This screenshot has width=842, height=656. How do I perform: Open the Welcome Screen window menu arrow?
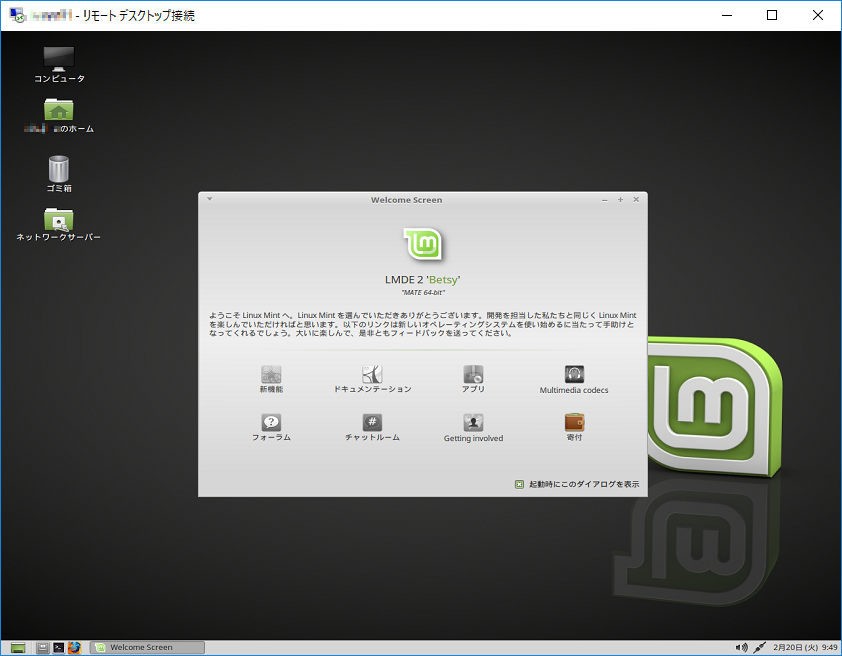(210, 199)
